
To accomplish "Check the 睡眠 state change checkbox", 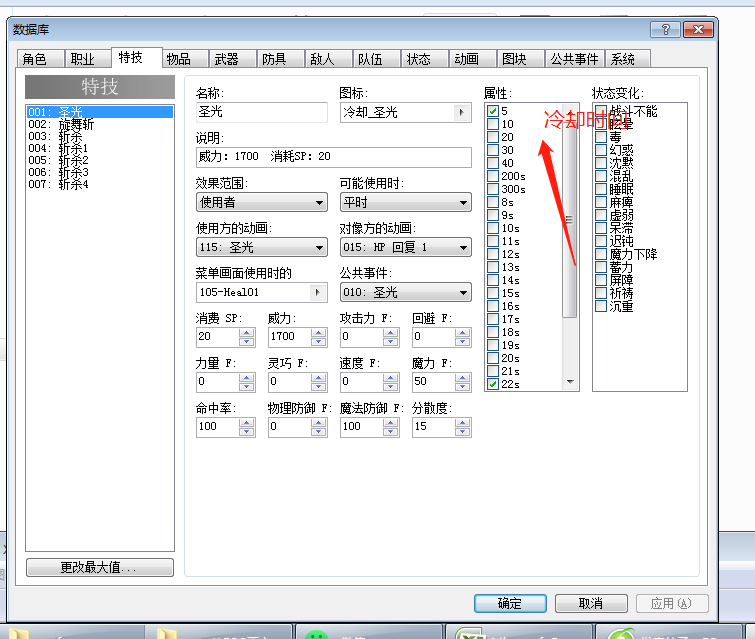I will pyautogui.click(x=600, y=189).
